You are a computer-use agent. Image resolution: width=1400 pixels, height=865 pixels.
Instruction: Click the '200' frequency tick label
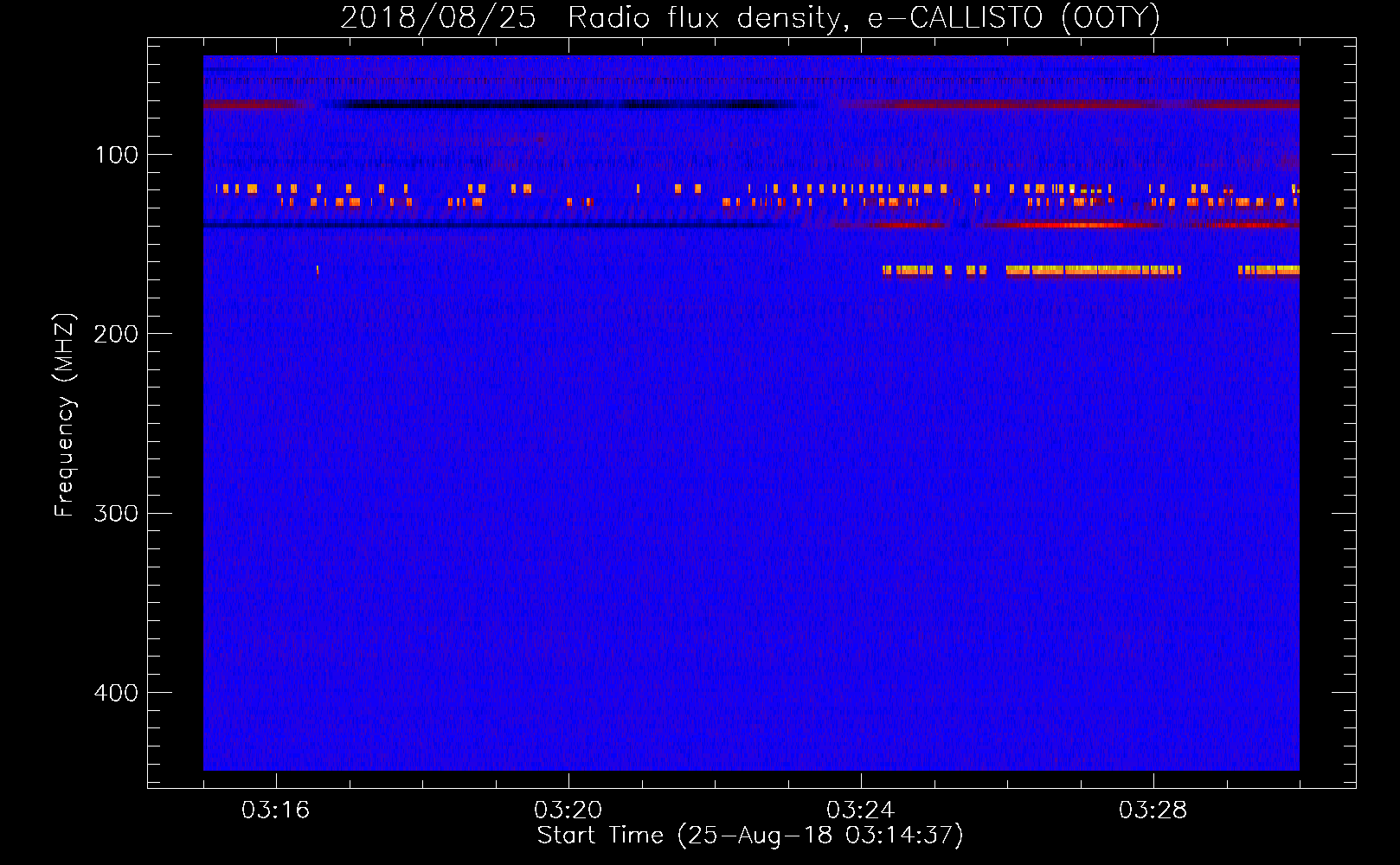tap(116, 334)
